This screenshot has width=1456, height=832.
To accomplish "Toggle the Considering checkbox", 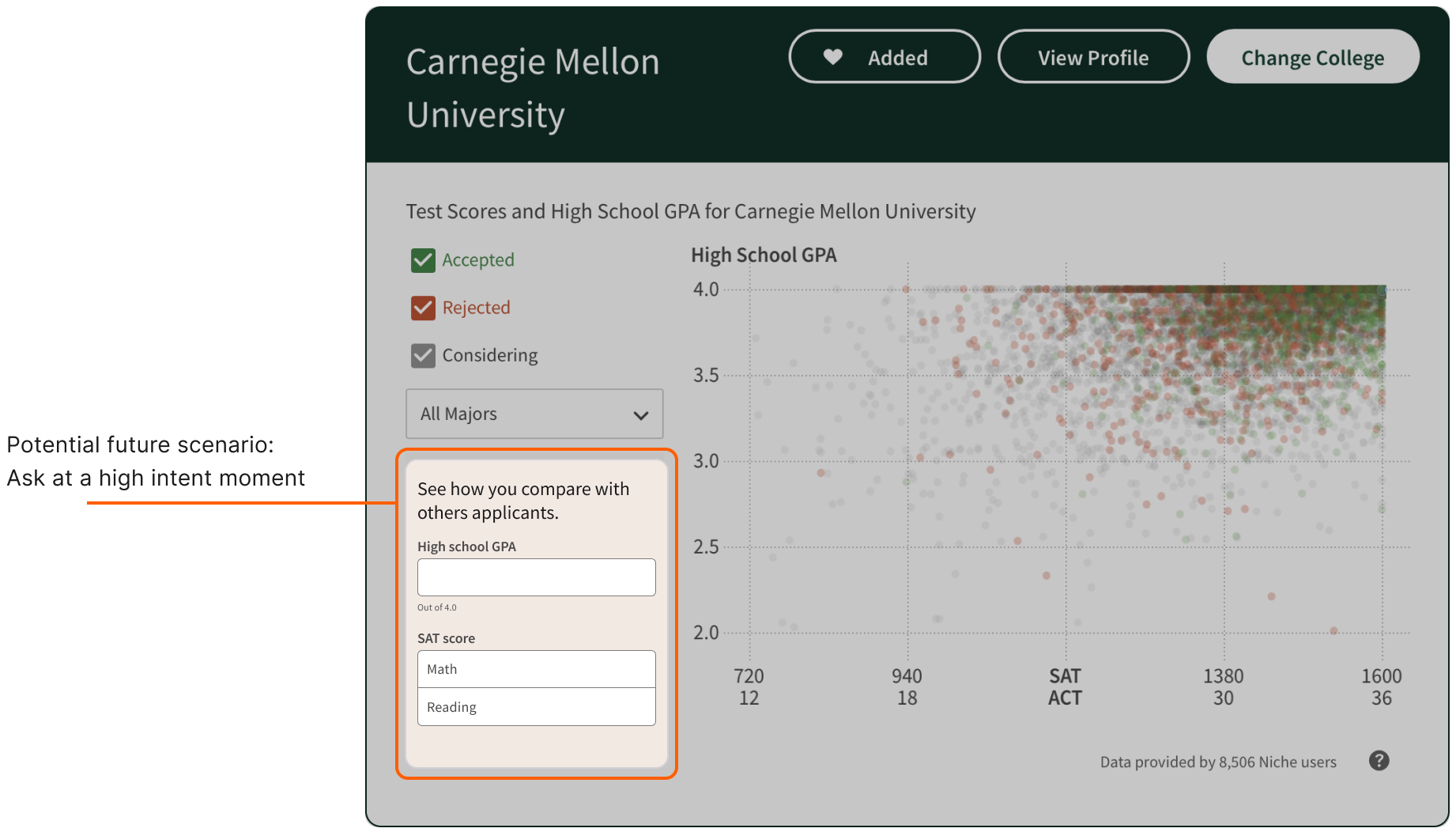I will (x=423, y=355).
